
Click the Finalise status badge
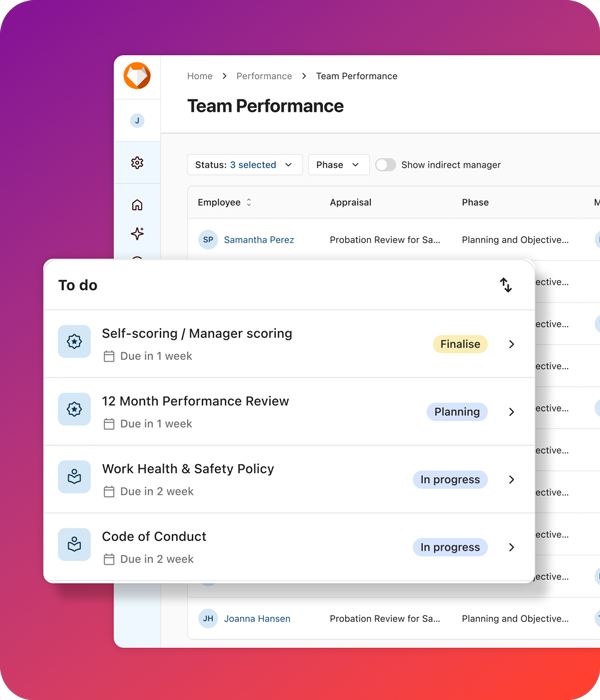(460, 344)
